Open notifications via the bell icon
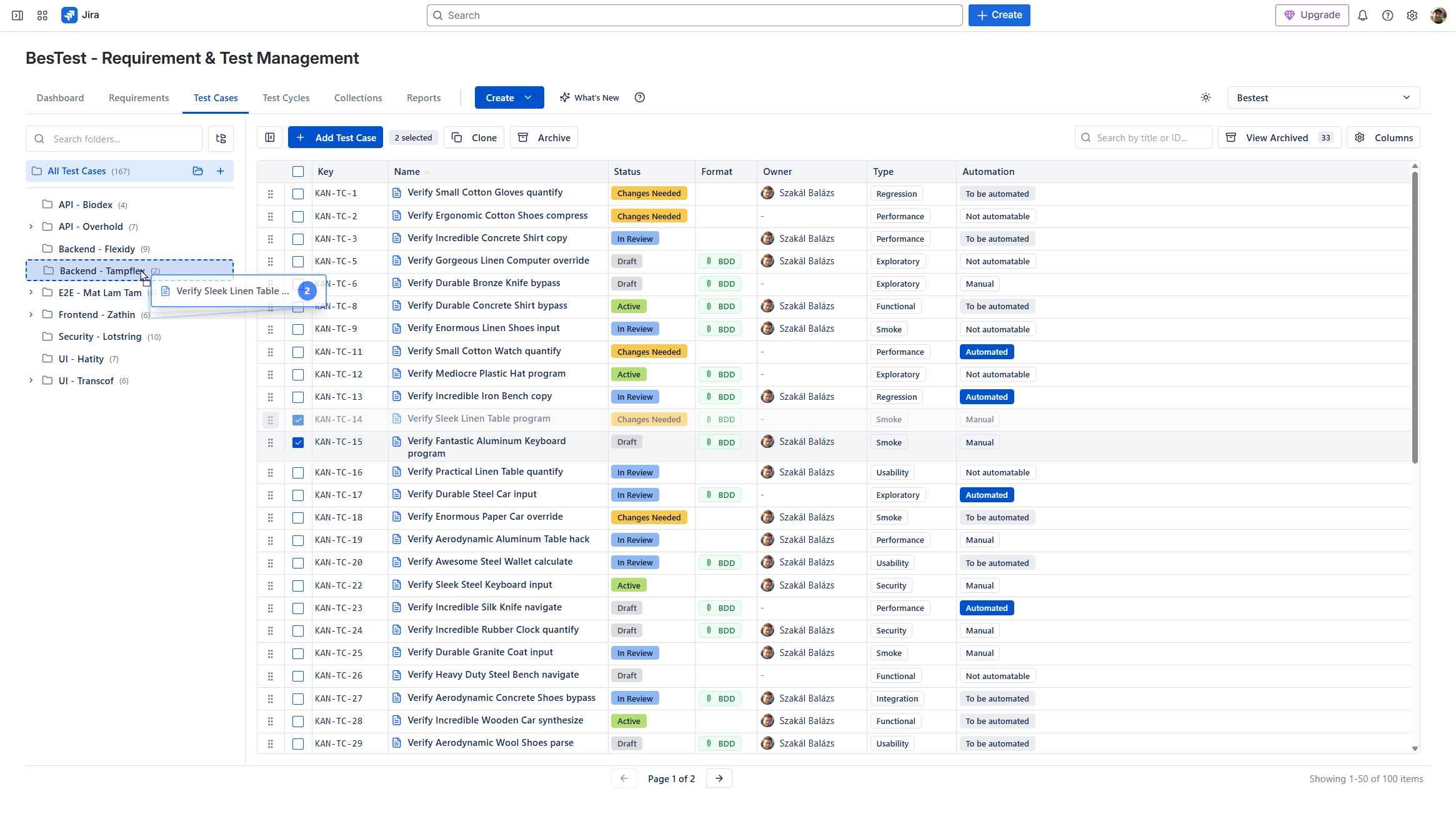This screenshot has height=814, width=1456. tap(1363, 15)
